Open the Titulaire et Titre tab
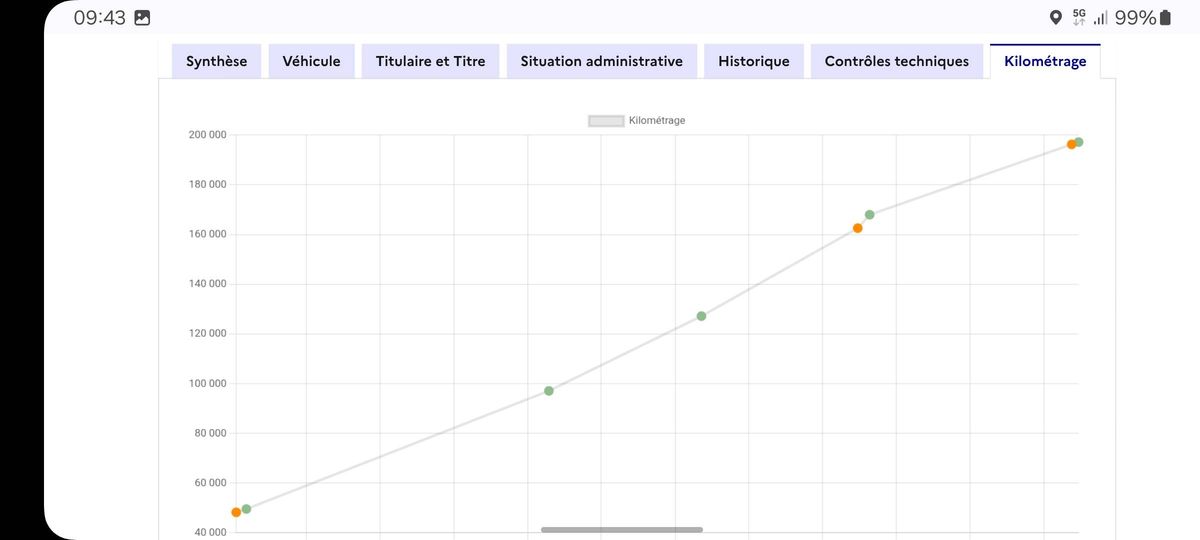 pos(430,61)
